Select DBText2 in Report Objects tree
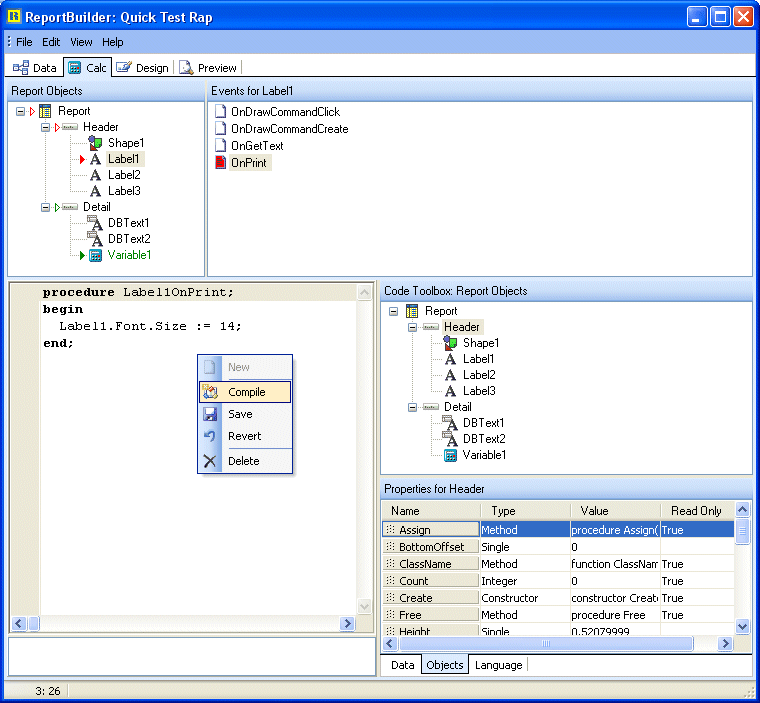The height and width of the screenshot is (703, 760). pyautogui.click(x=129, y=239)
